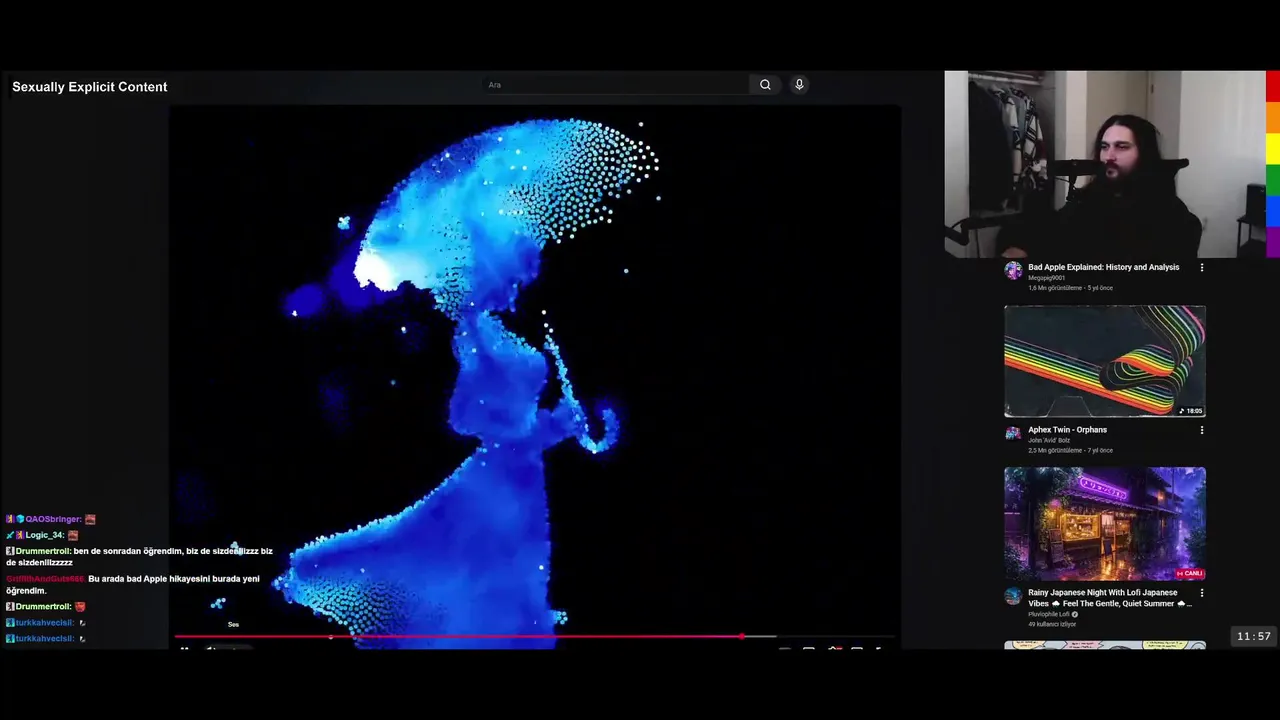Screen dimensions: 1280x720
Task: Click Drummertroll name beside 'ben de sonradan'
Action: click(43, 551)
